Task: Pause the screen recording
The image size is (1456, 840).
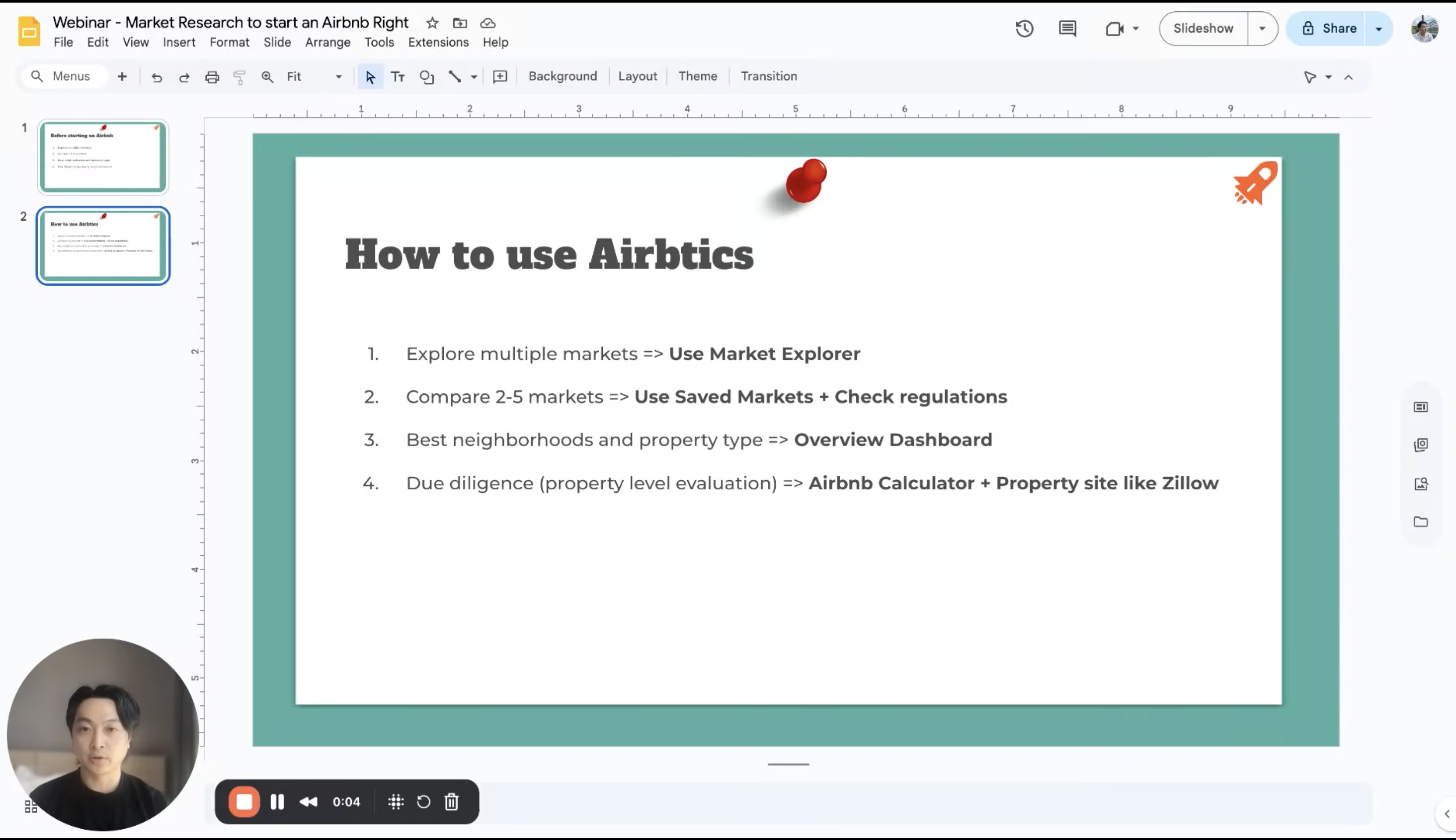Action: [x=277, y=801]
